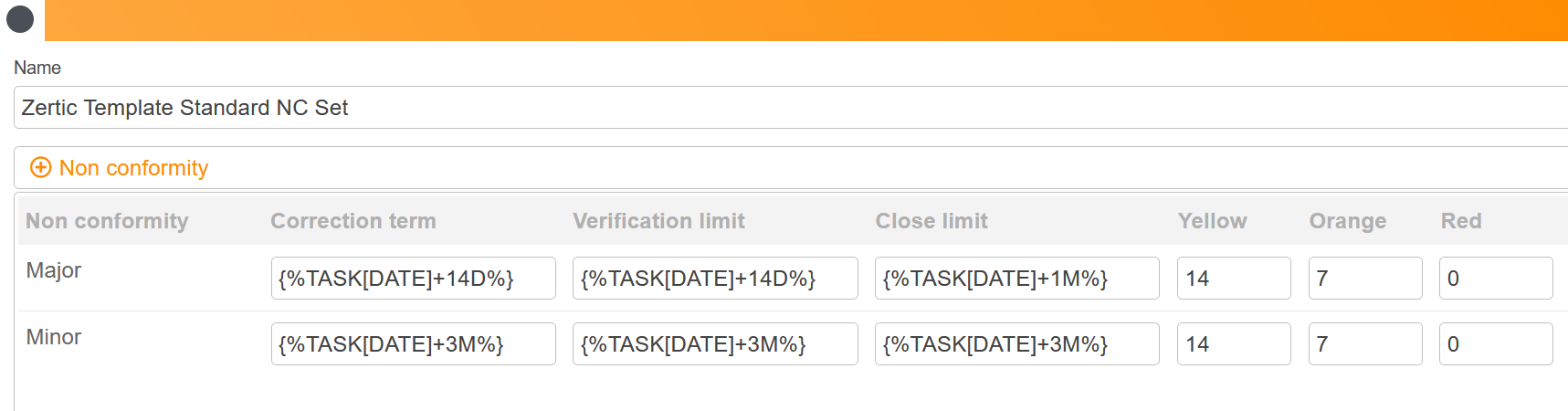Select the Minor Close limit field
Screen dimensions: 1568x411
(x=1016, y=344)
